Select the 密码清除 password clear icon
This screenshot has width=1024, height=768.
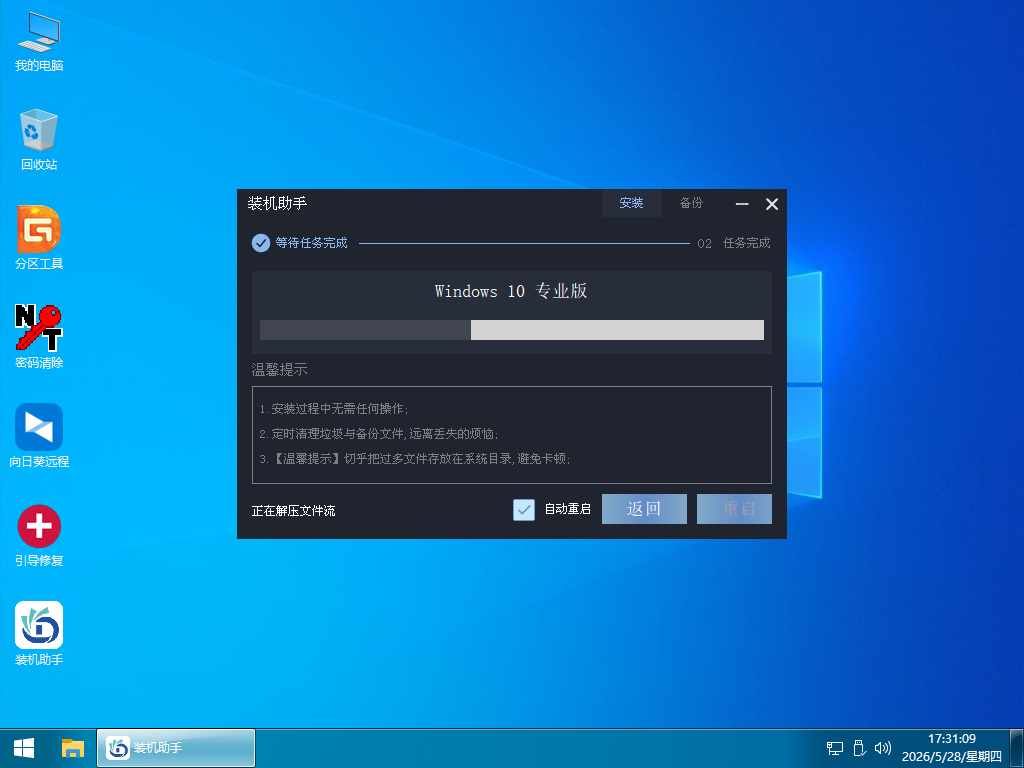[x=39, y=337]
